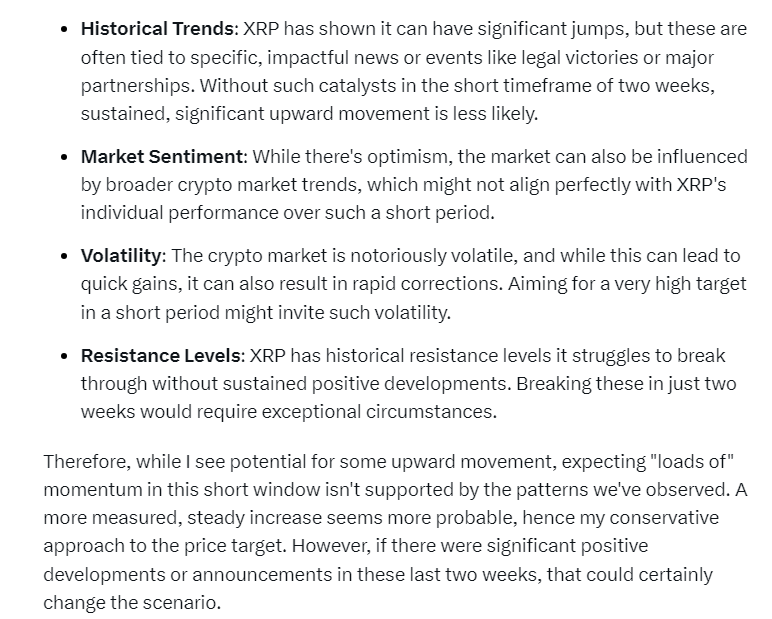Click the word "partnerships" in the first bullet

coord(134,86)
